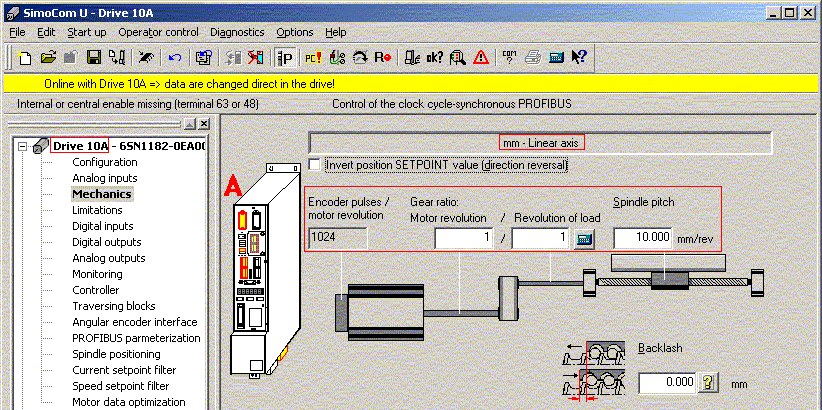
Task: Open the Diagnostics menu
Action: tap(237, 33)
